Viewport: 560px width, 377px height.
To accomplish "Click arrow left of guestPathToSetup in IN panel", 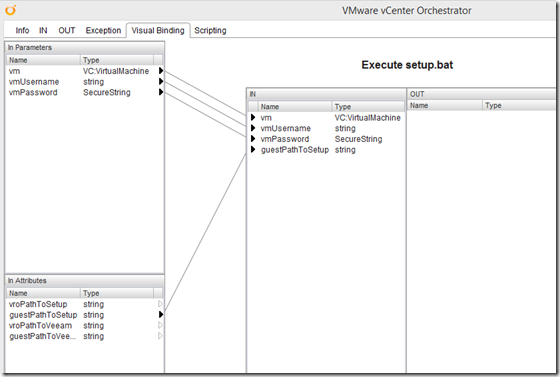I will point(253,149).
